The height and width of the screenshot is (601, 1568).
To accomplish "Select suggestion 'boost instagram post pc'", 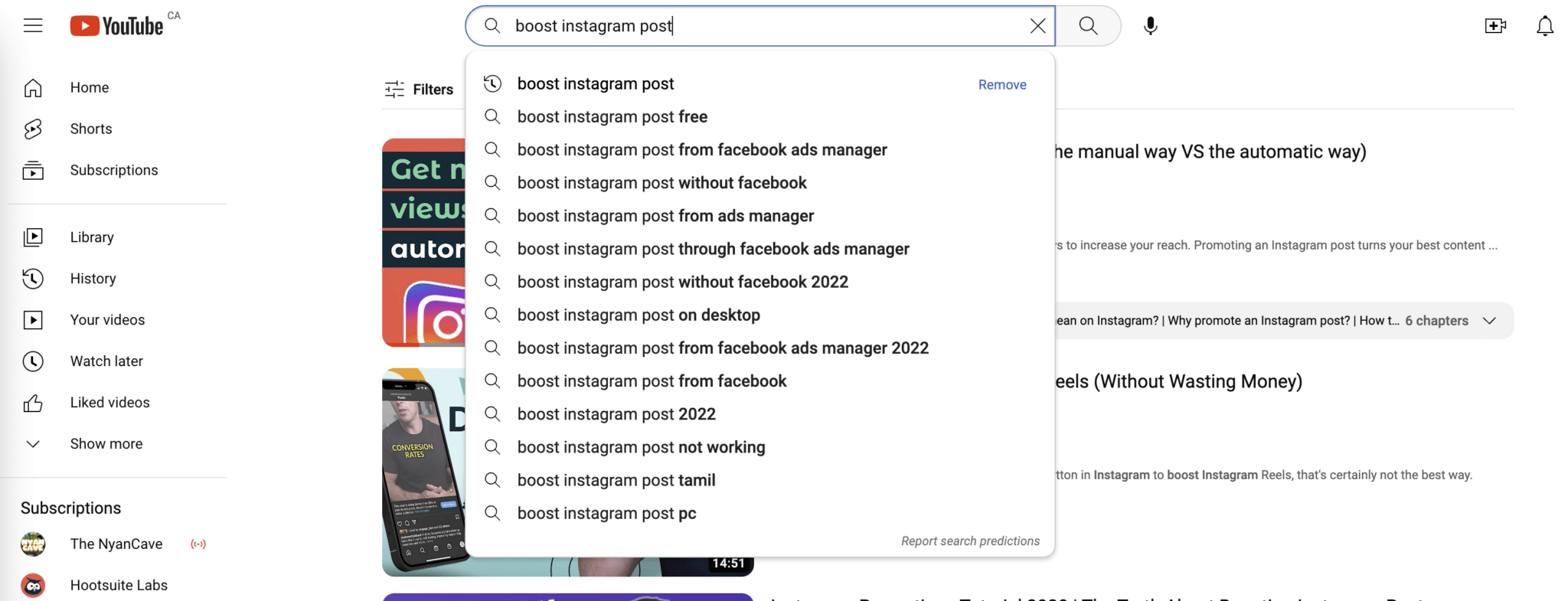I will (759, 513).
